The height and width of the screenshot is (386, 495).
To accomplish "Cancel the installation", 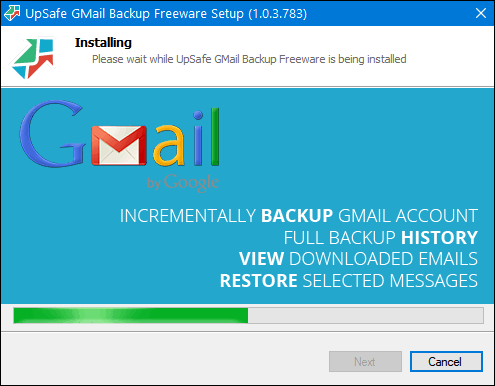I will pos(446,361).
